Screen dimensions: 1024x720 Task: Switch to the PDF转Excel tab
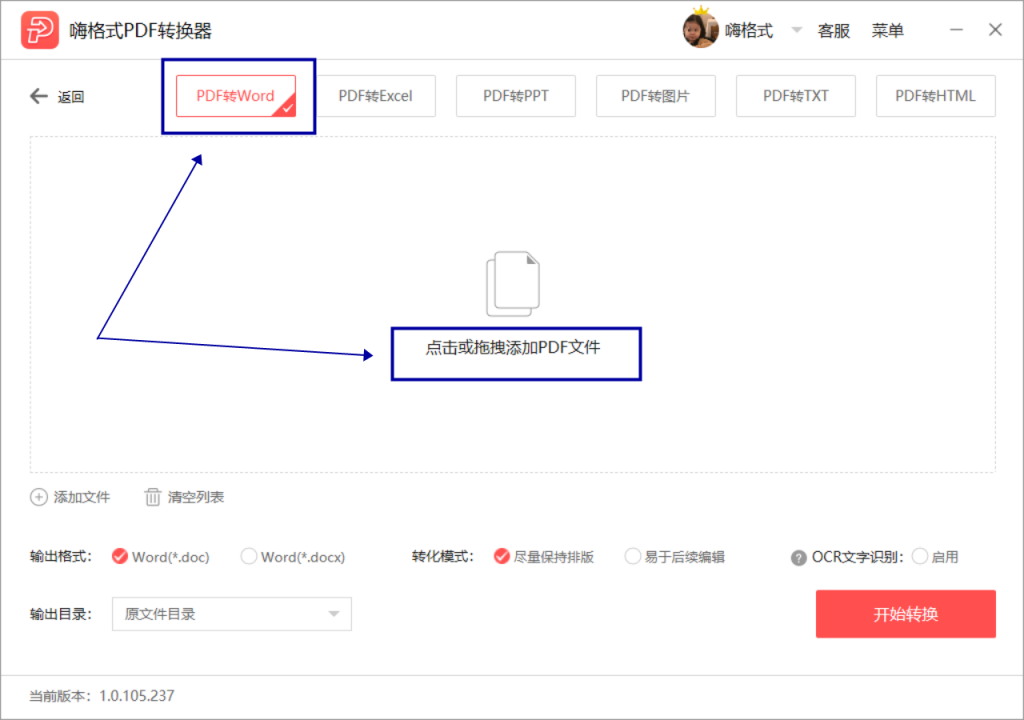click(x=376, y=96)
